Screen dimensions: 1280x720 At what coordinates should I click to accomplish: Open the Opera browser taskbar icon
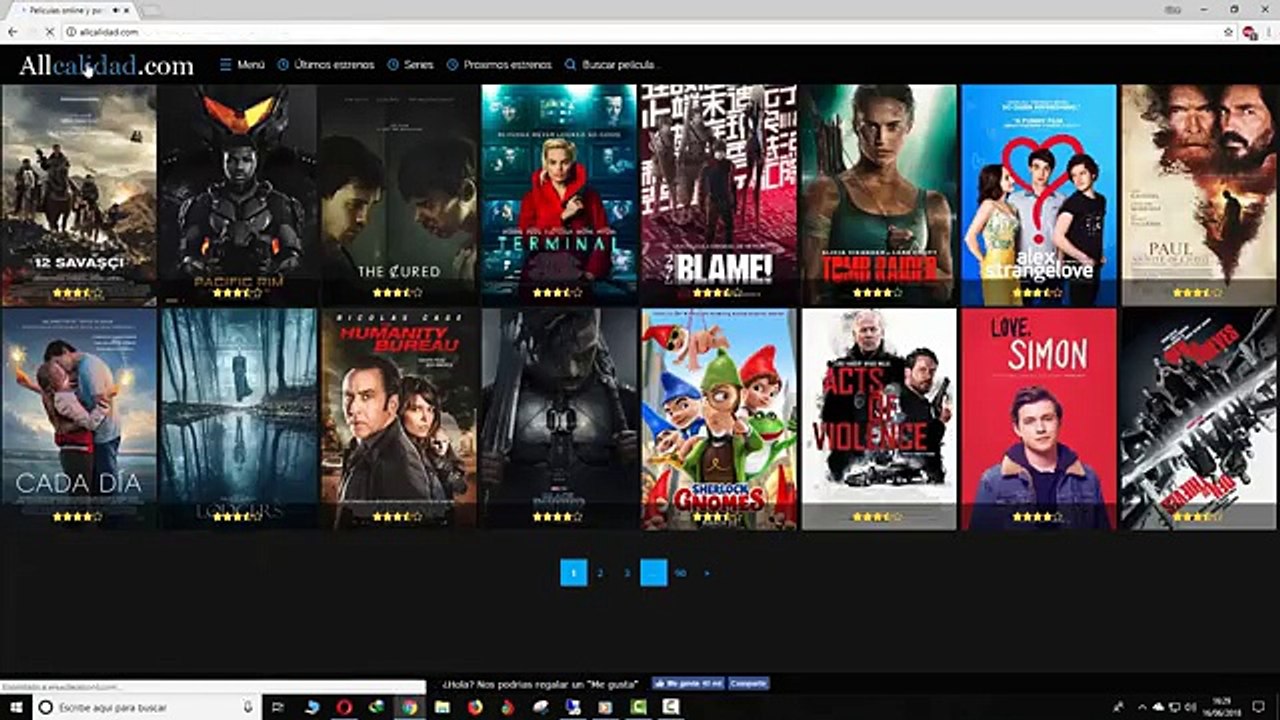(344, 707)
